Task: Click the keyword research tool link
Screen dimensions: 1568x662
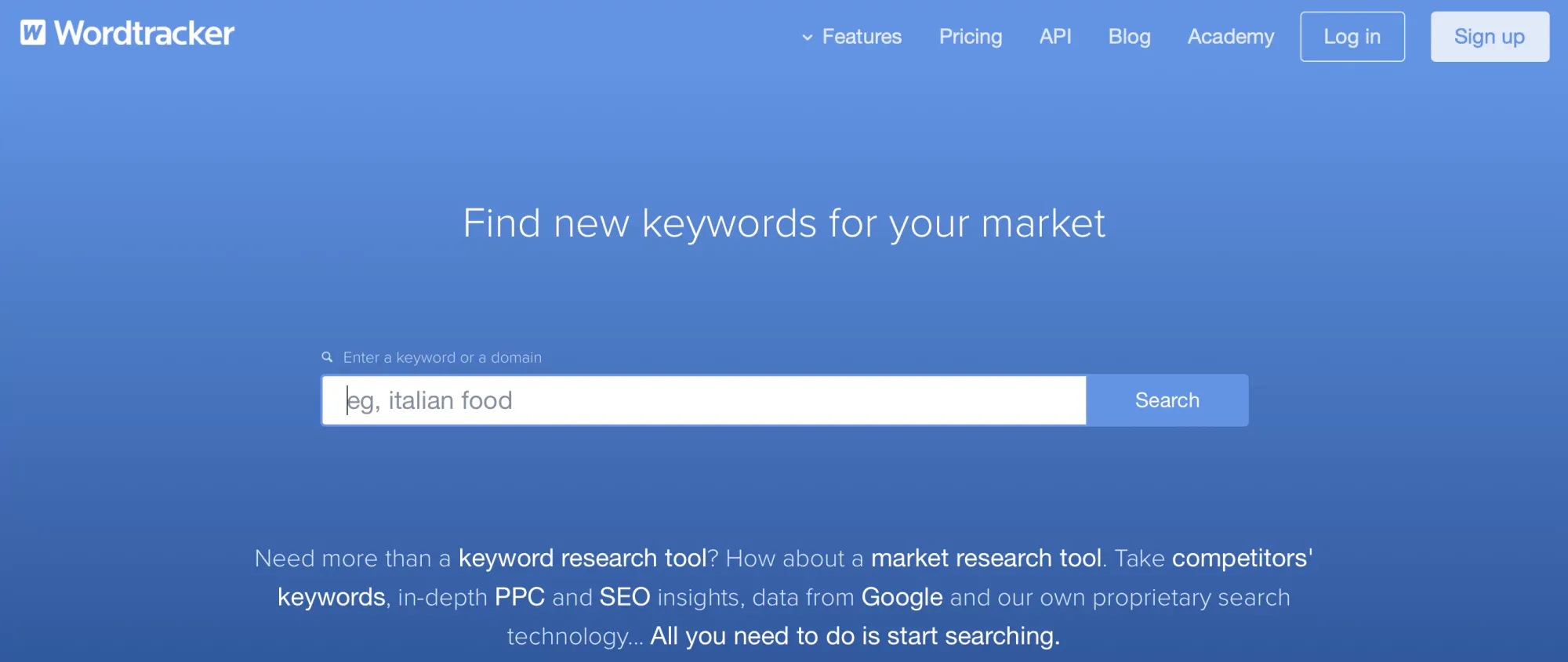Action: (x=583, y=558)
